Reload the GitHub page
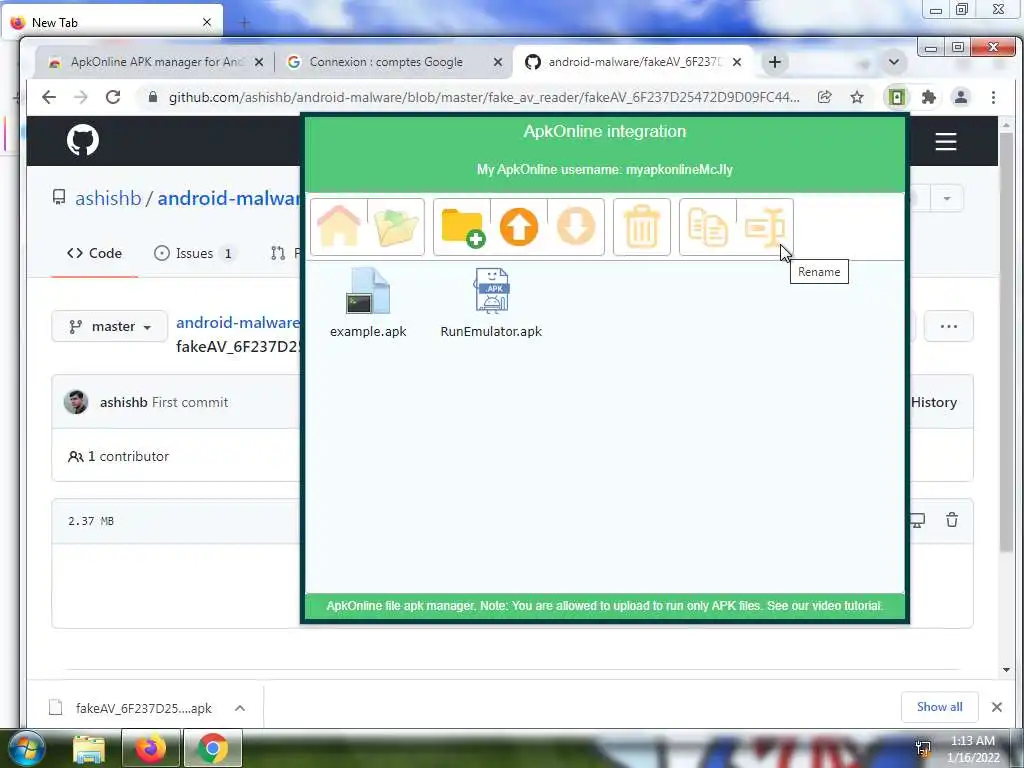Screen dimensions: 1024x768 tap(113, 97)
